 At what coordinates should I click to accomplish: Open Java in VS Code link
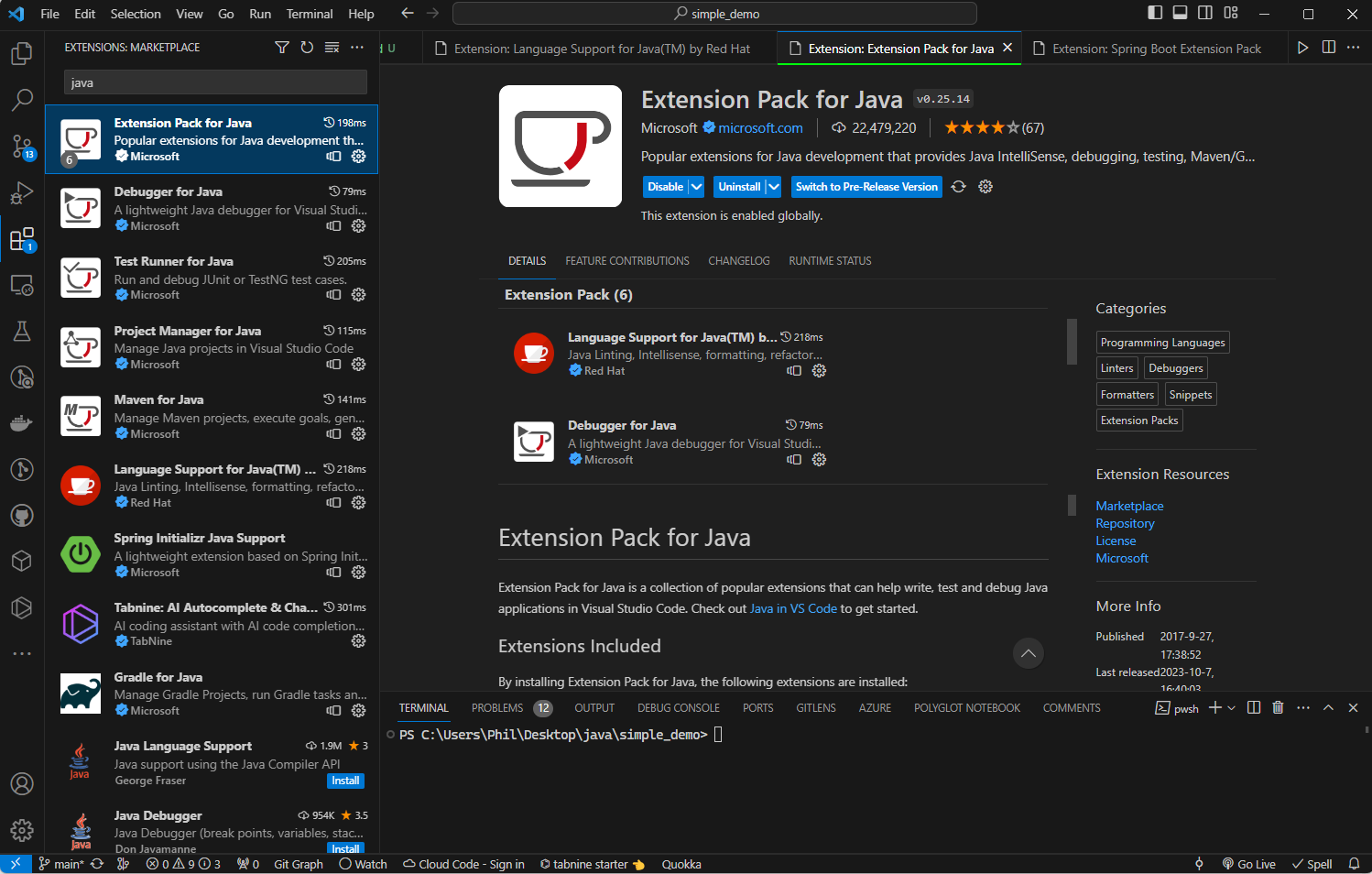[x=793, y=608]
